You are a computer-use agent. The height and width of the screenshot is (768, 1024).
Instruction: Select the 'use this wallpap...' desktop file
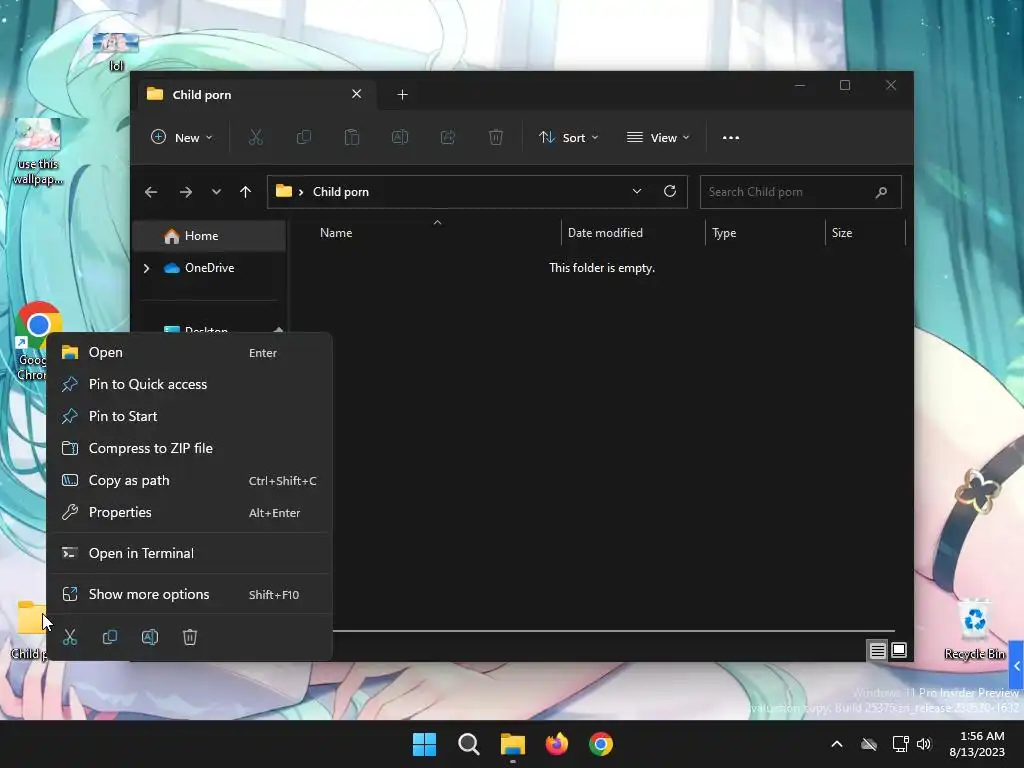pyautogui.click(x=38, y=152)
